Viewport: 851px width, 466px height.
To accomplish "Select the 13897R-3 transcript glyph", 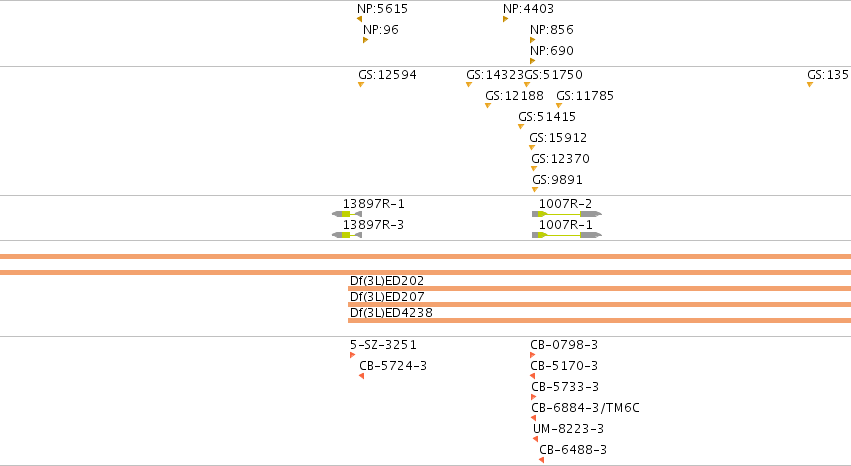I will click(347, 235).
